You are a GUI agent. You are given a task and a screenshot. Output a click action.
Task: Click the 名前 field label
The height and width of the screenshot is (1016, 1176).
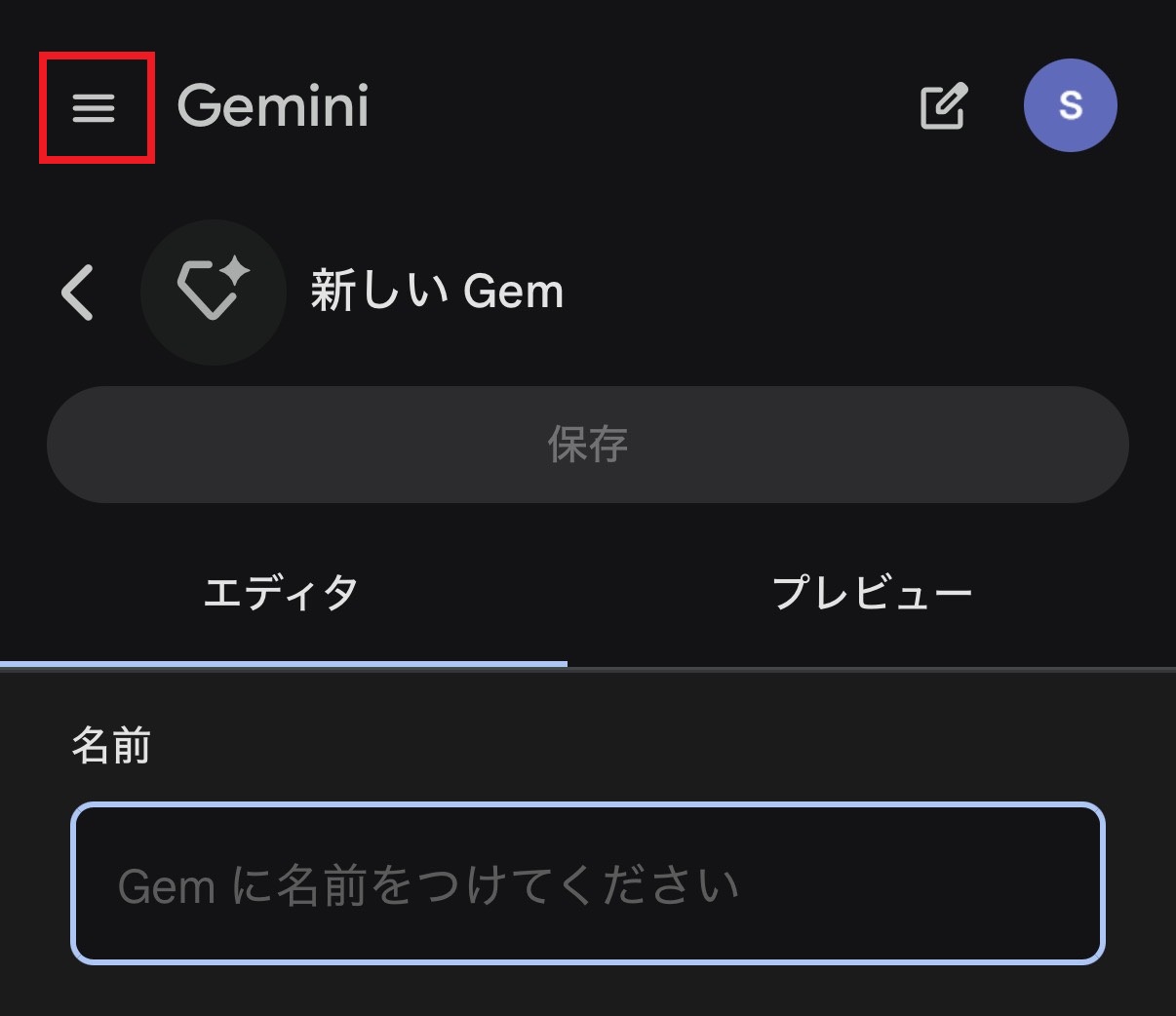click(x=111, y=746)
